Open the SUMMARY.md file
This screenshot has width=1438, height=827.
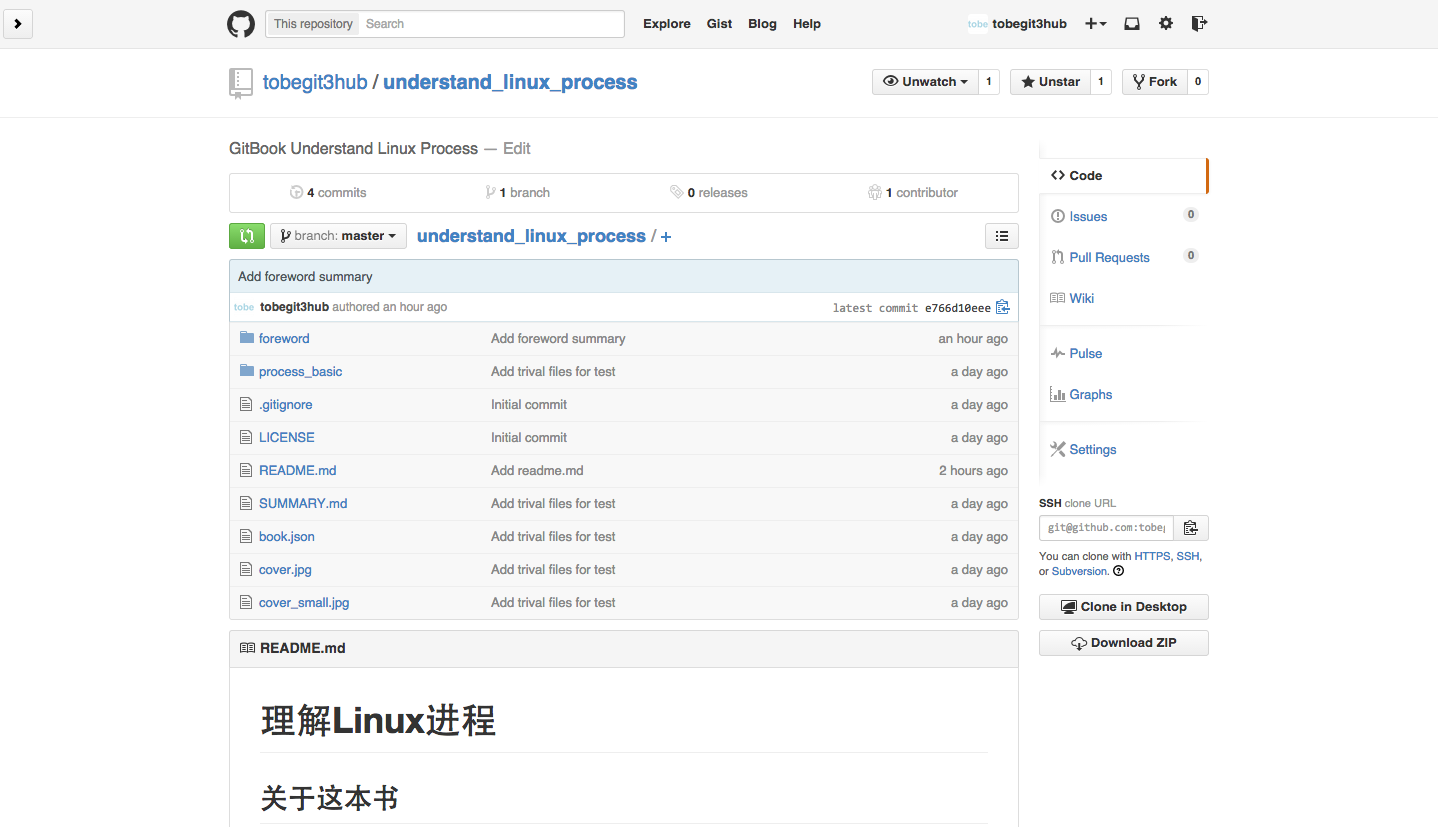pos(303,503)
